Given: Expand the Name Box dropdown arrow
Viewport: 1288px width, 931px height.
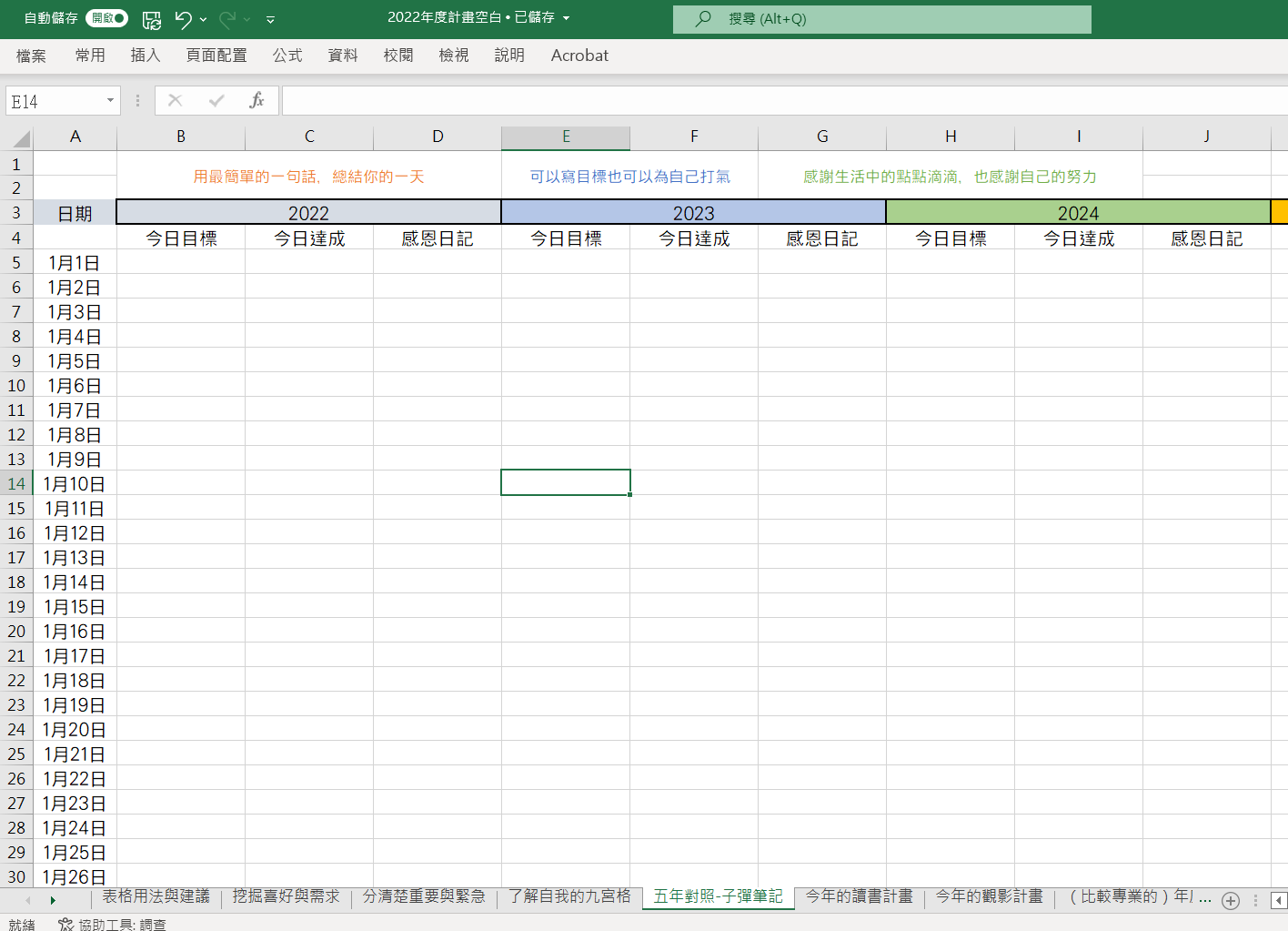Looking at the screenshot, I should (111, 101).
